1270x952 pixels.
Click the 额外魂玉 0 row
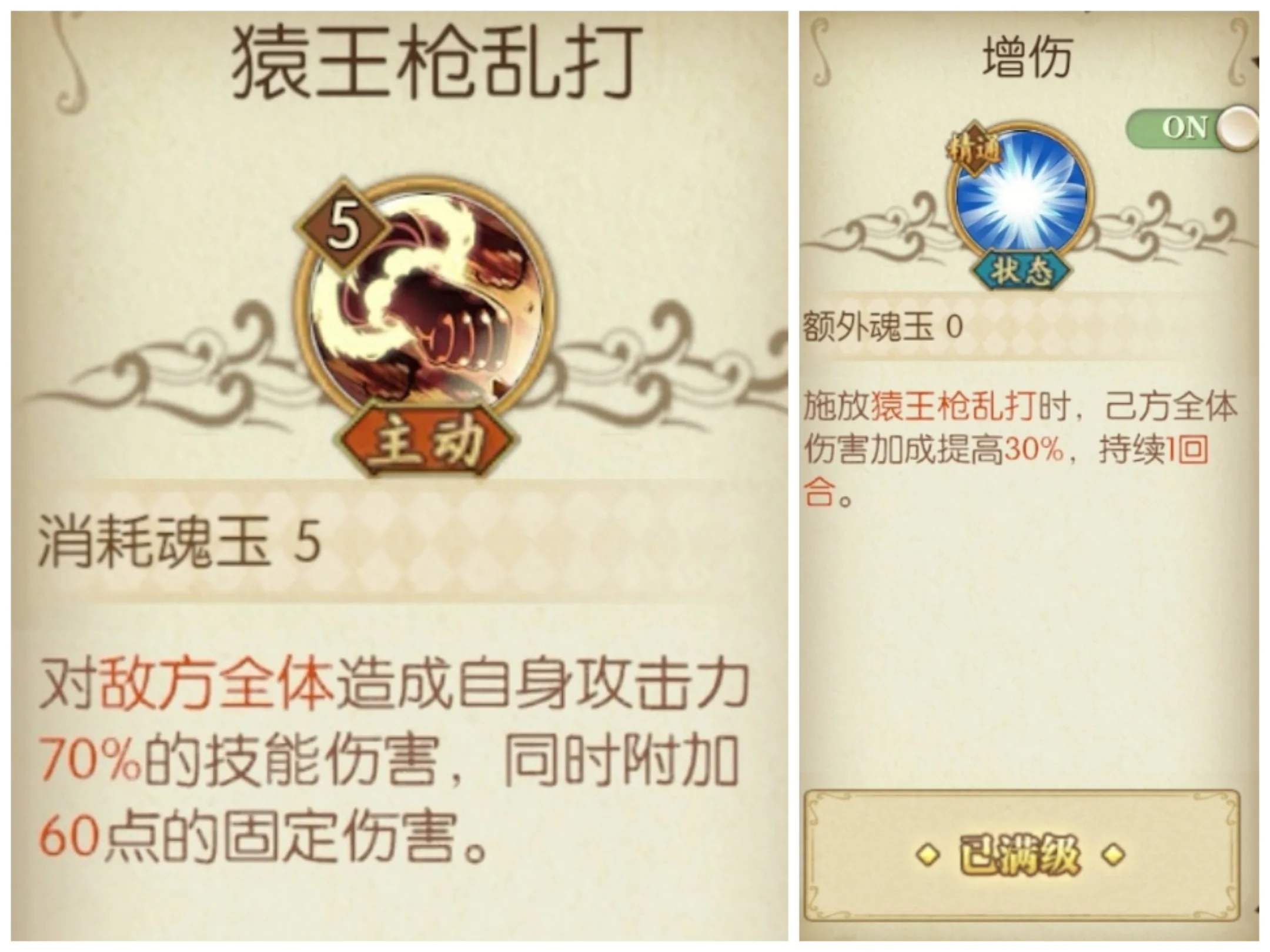(1029, 326)
